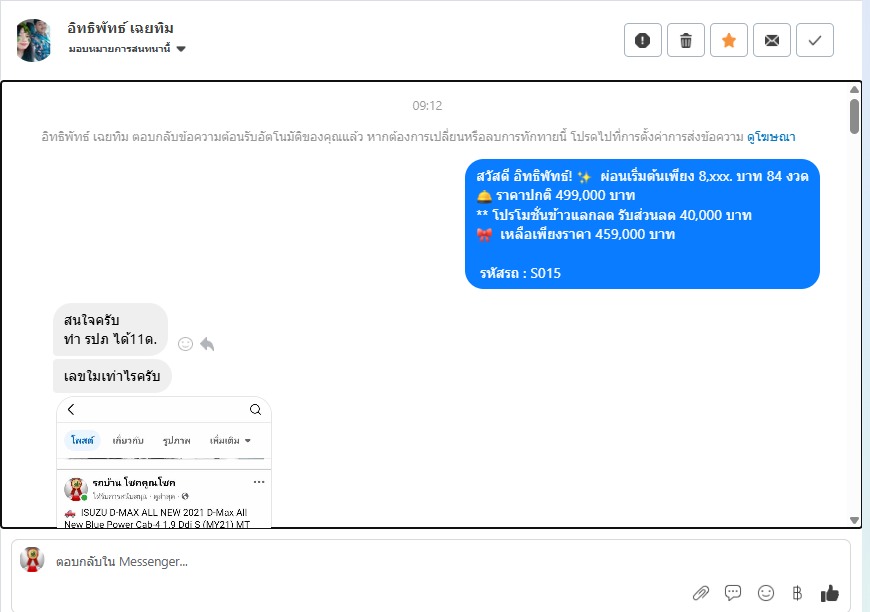The height and width of the screenshot is (612, 870).
Task: Send a thumbs-up like
Action: pos(829,593)
